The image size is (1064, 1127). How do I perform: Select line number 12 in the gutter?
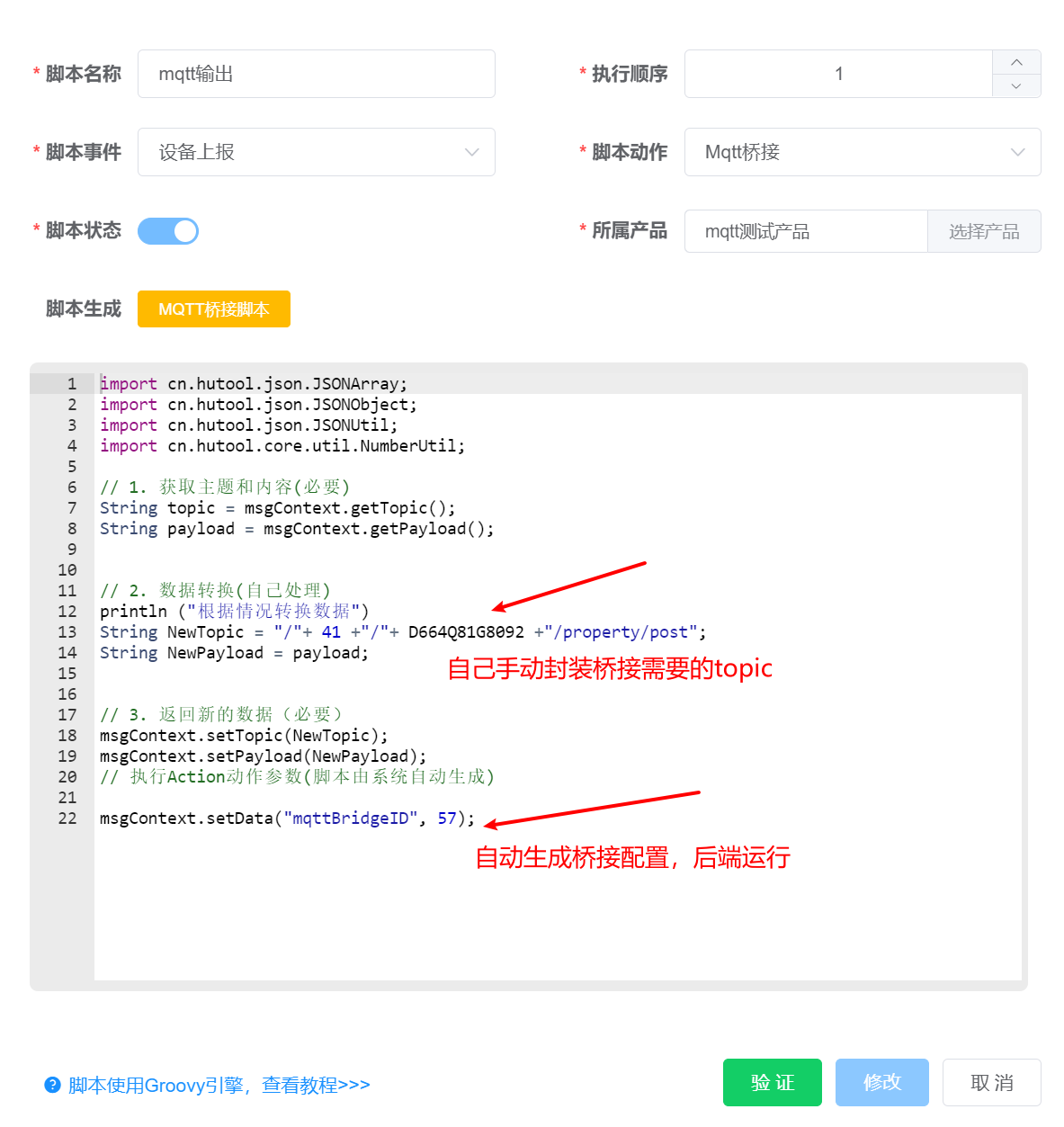(67, 612)
